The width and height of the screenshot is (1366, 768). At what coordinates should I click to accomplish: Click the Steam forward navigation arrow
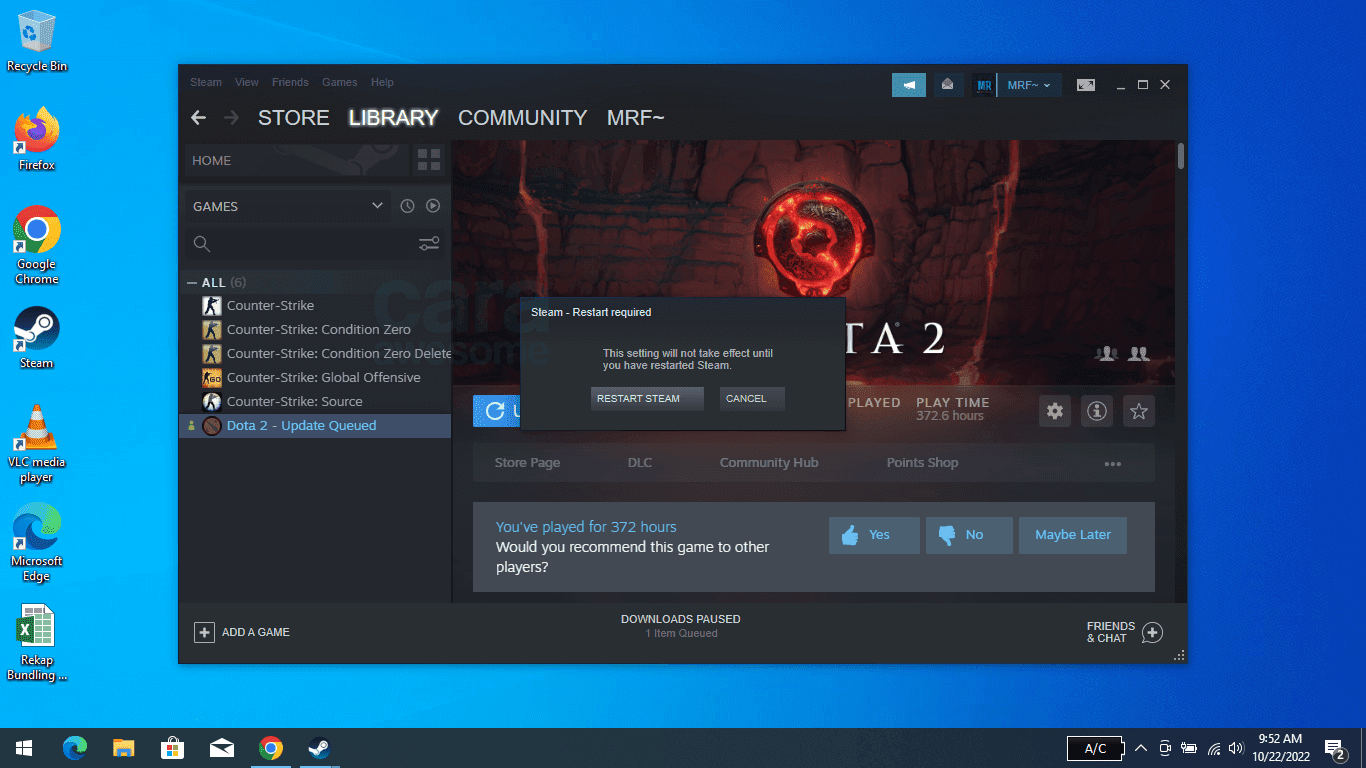(x=231, y=118)
